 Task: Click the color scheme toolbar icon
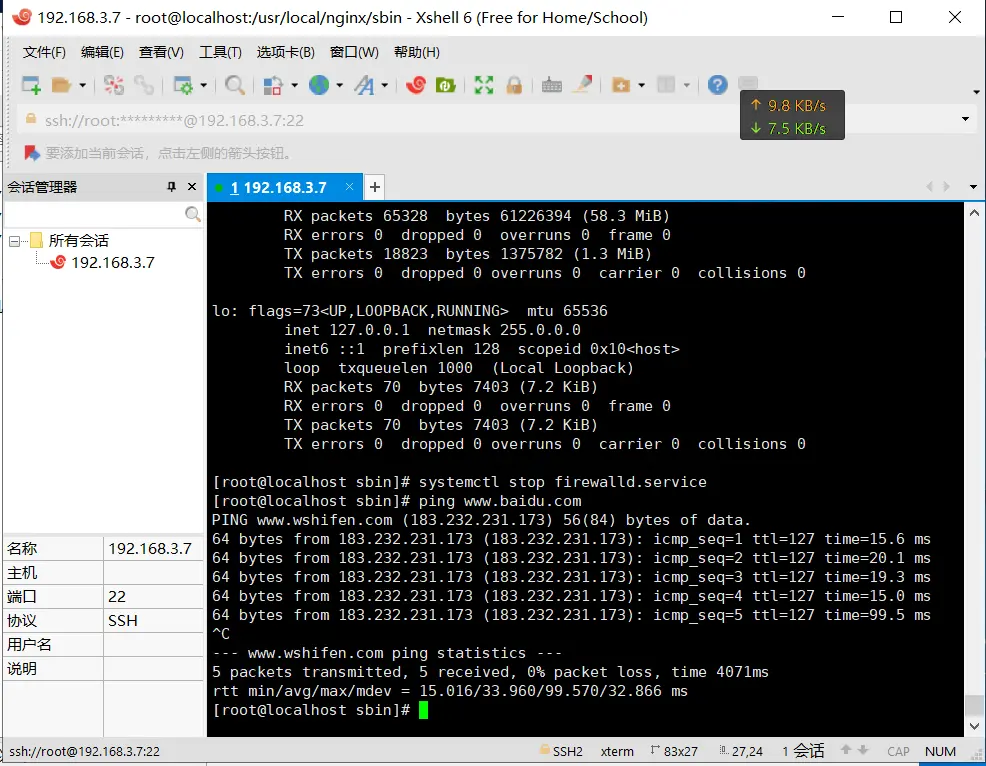pyautogui.click(x=273, y=85)
